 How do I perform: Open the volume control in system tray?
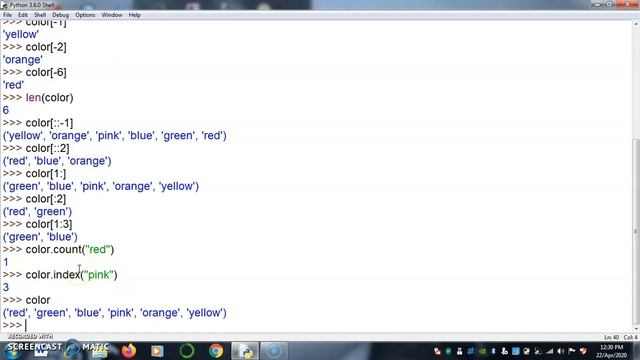[560, 351]
